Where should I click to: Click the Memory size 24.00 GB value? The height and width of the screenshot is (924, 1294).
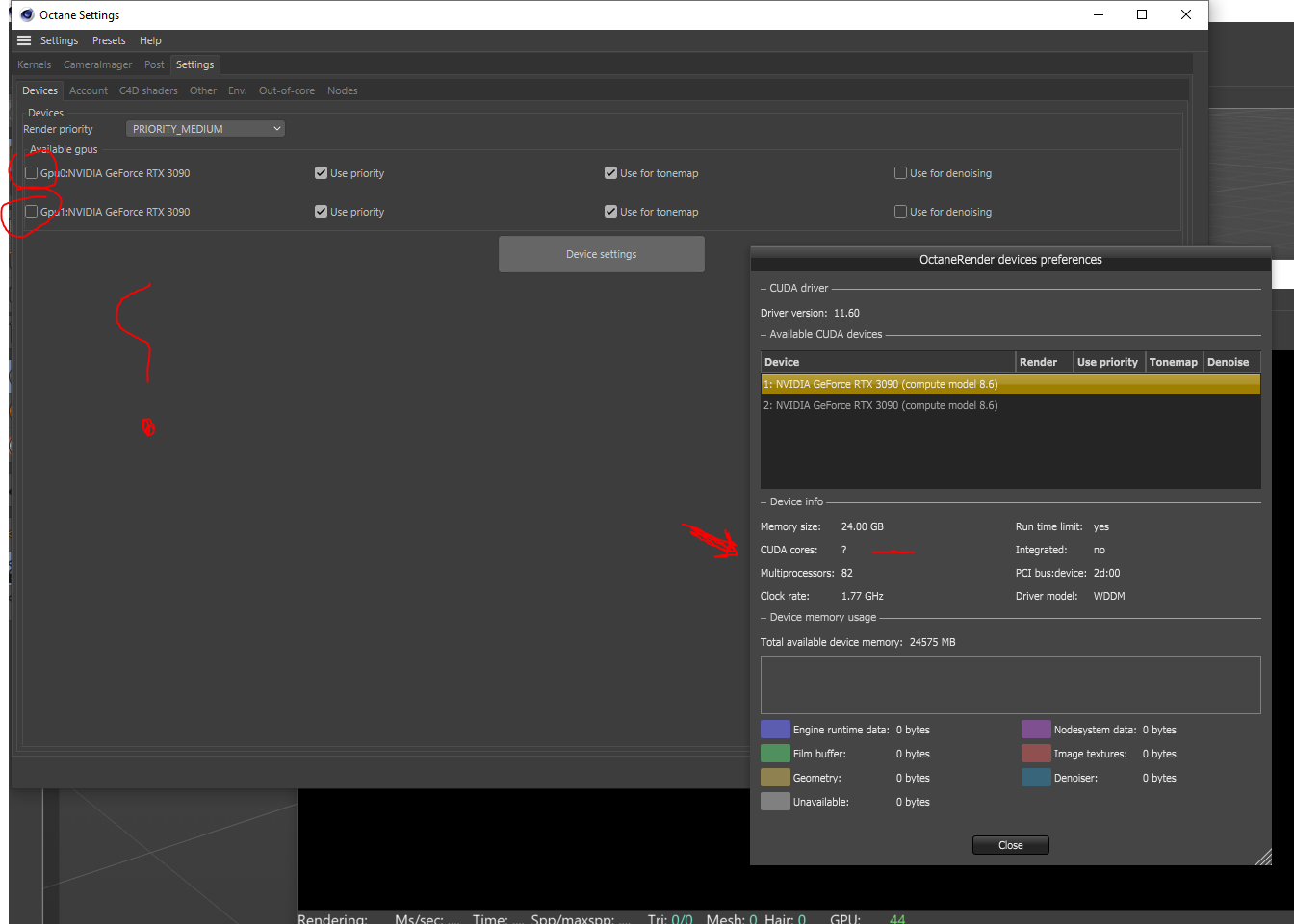[862, 526]
